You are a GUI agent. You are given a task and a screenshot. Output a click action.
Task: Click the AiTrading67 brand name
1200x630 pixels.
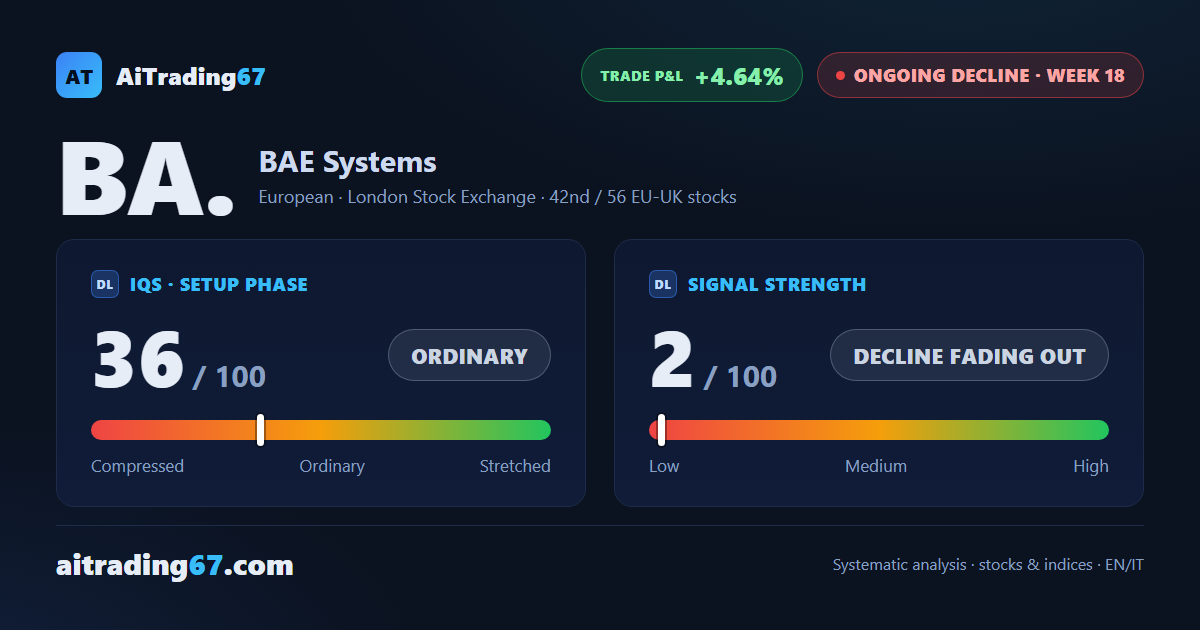191,76
